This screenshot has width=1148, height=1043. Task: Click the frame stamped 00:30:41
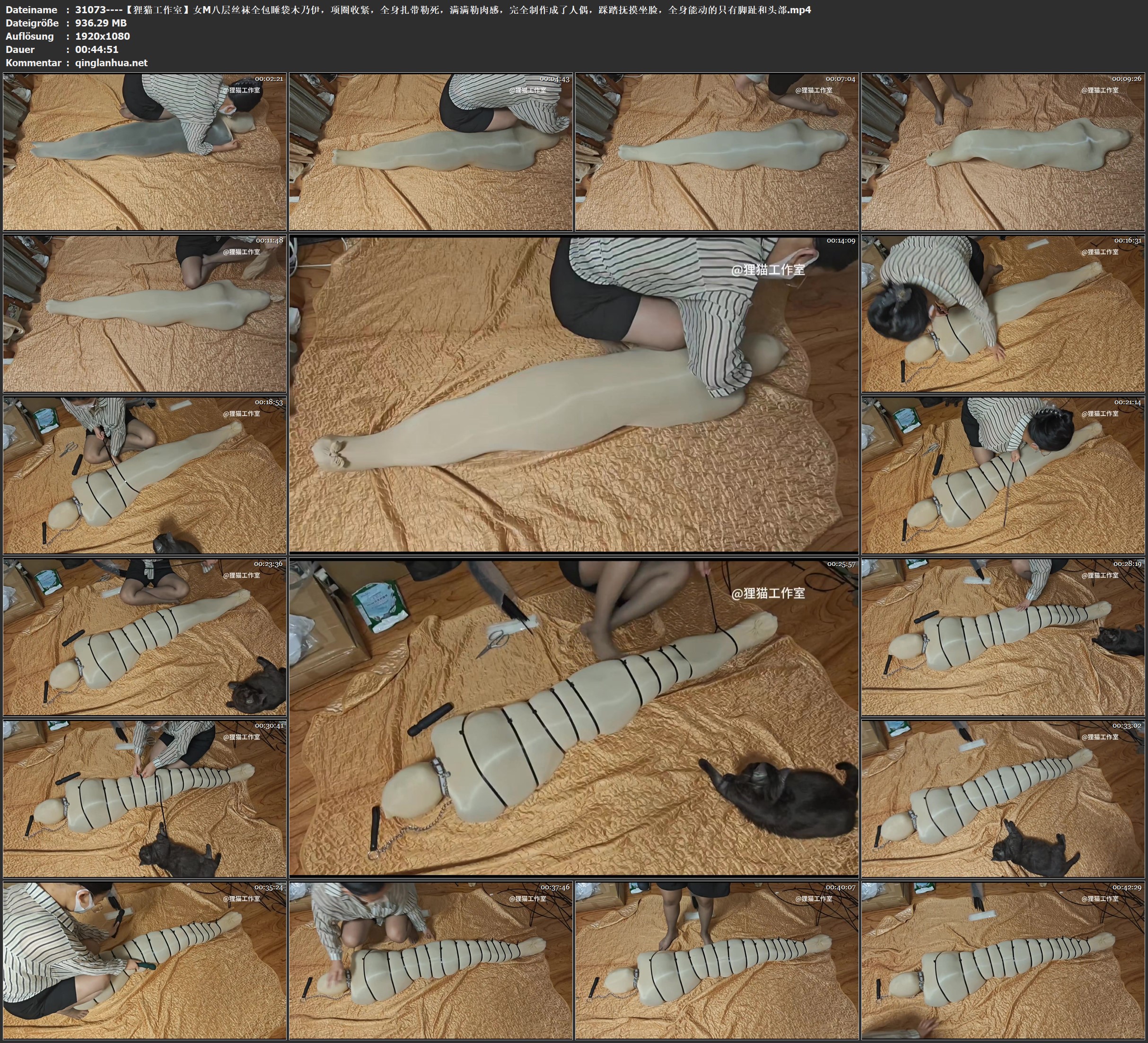pos(145,799)
